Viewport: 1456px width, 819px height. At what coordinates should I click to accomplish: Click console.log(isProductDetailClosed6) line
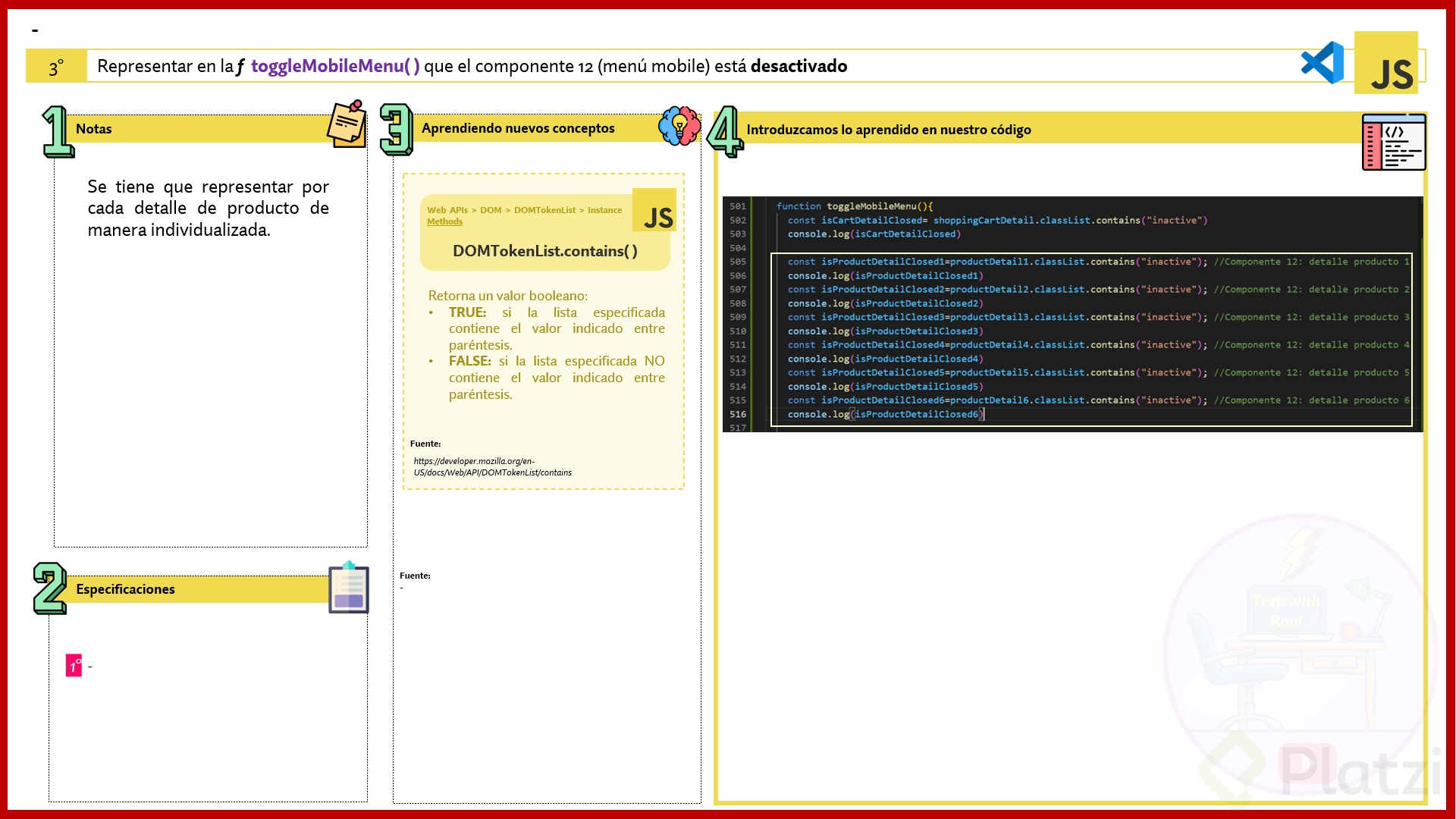click(x=886, y=414)
